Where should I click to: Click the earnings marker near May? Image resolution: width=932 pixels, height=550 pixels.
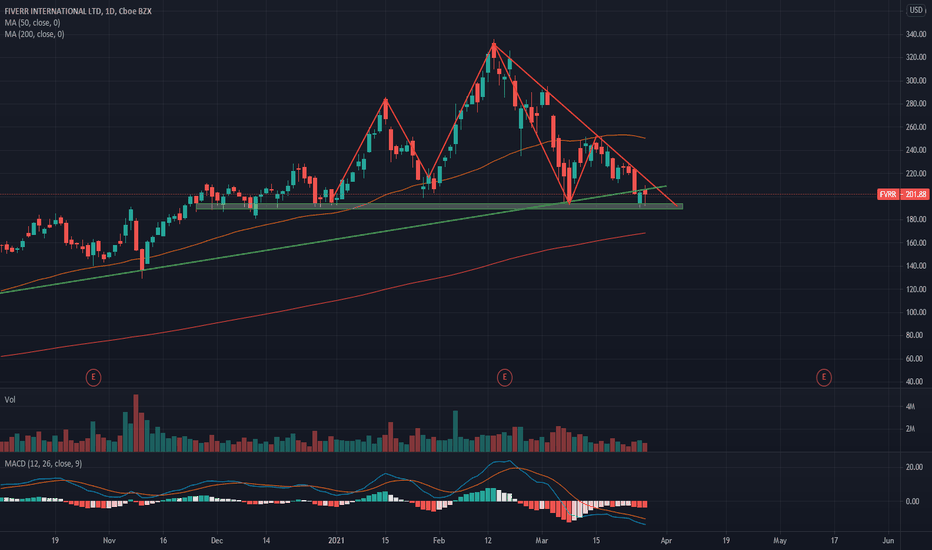tap(824, 377)
